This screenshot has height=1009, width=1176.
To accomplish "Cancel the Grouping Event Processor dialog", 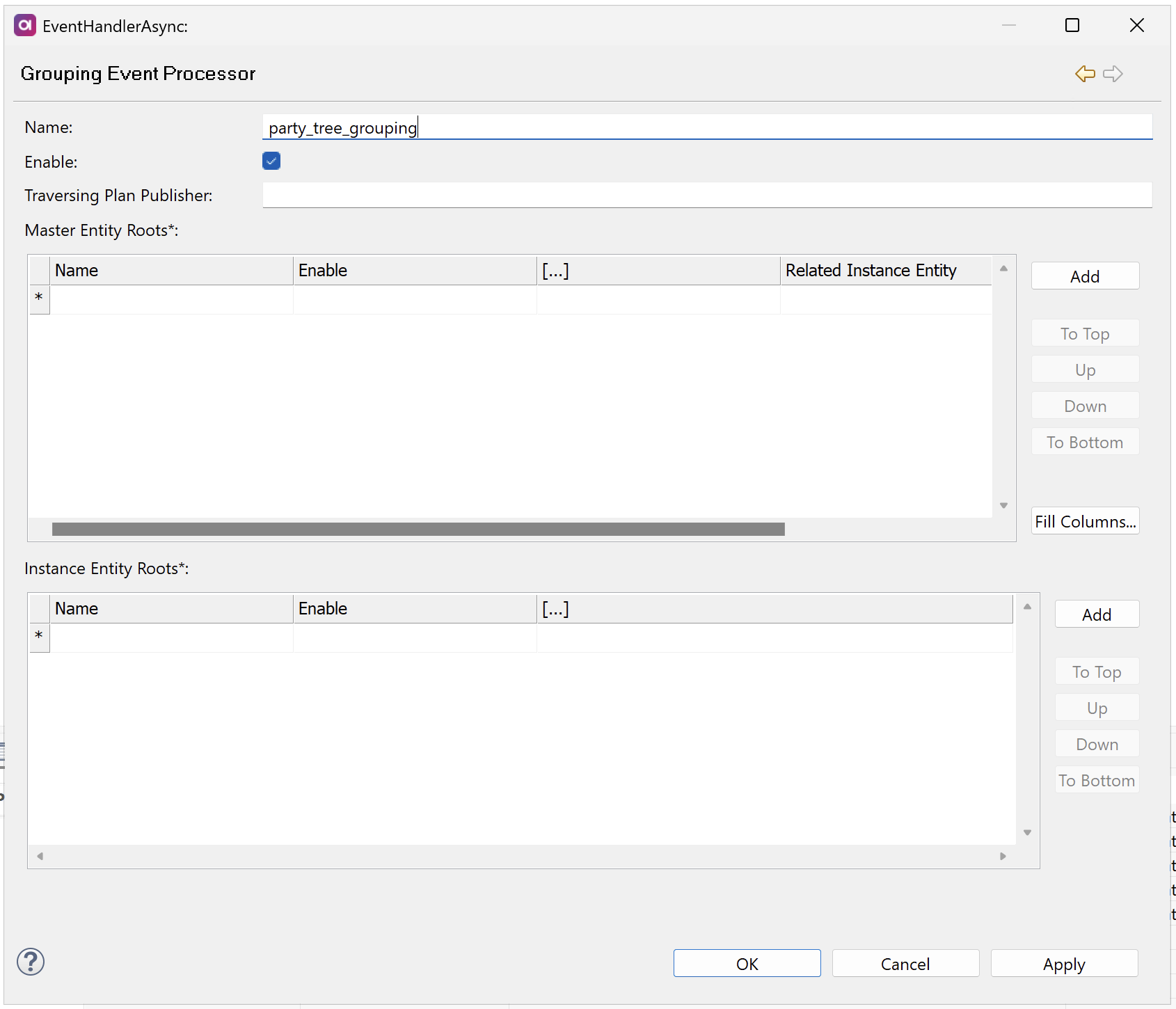I will coord(905,964).
